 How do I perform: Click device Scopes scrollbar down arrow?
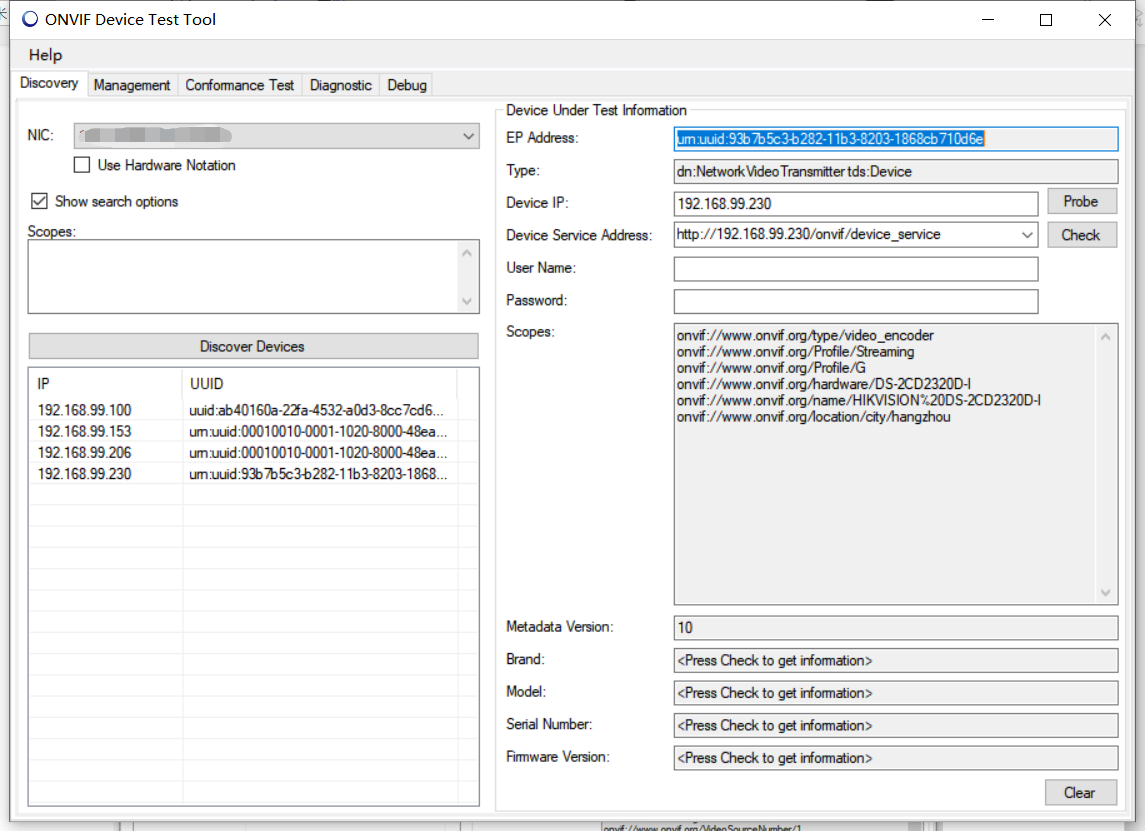coord(1106,592)
